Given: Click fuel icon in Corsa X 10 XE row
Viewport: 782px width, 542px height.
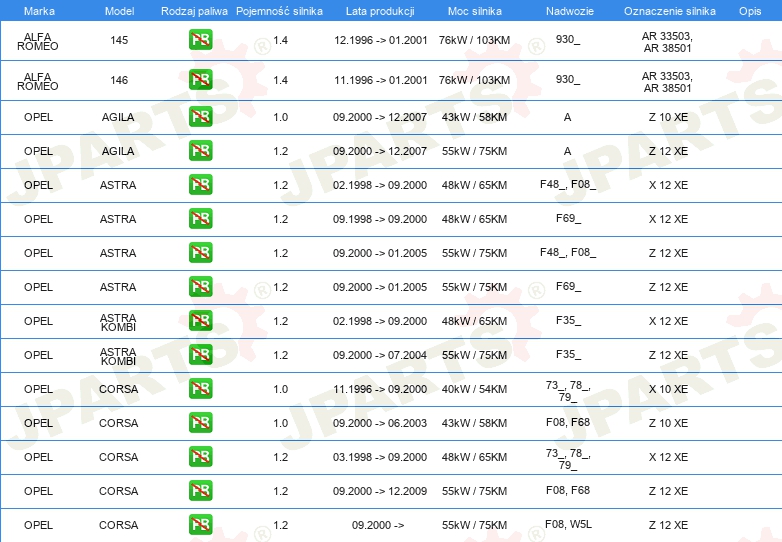Looking at the screenshot, I should (x=200, y=389).
